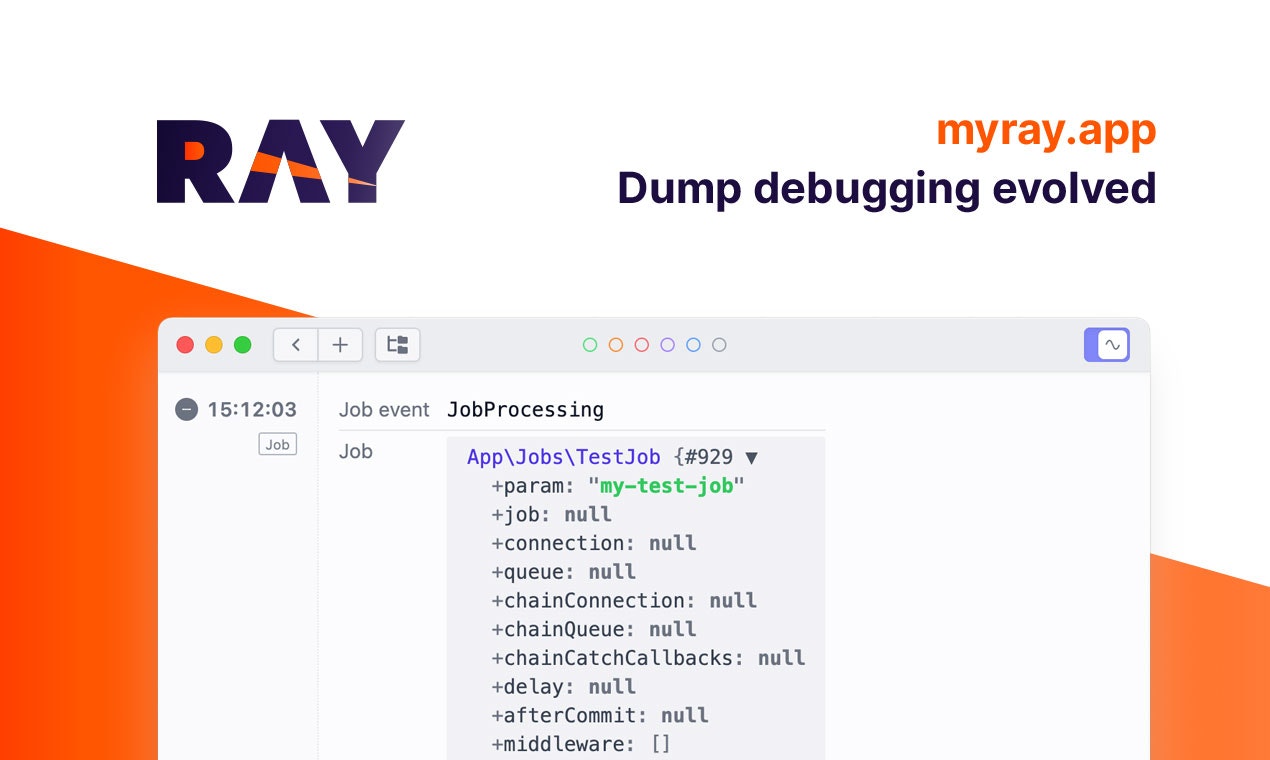Filter by the red color circle
Viewport: 1270px width, 760px height.
642,345
